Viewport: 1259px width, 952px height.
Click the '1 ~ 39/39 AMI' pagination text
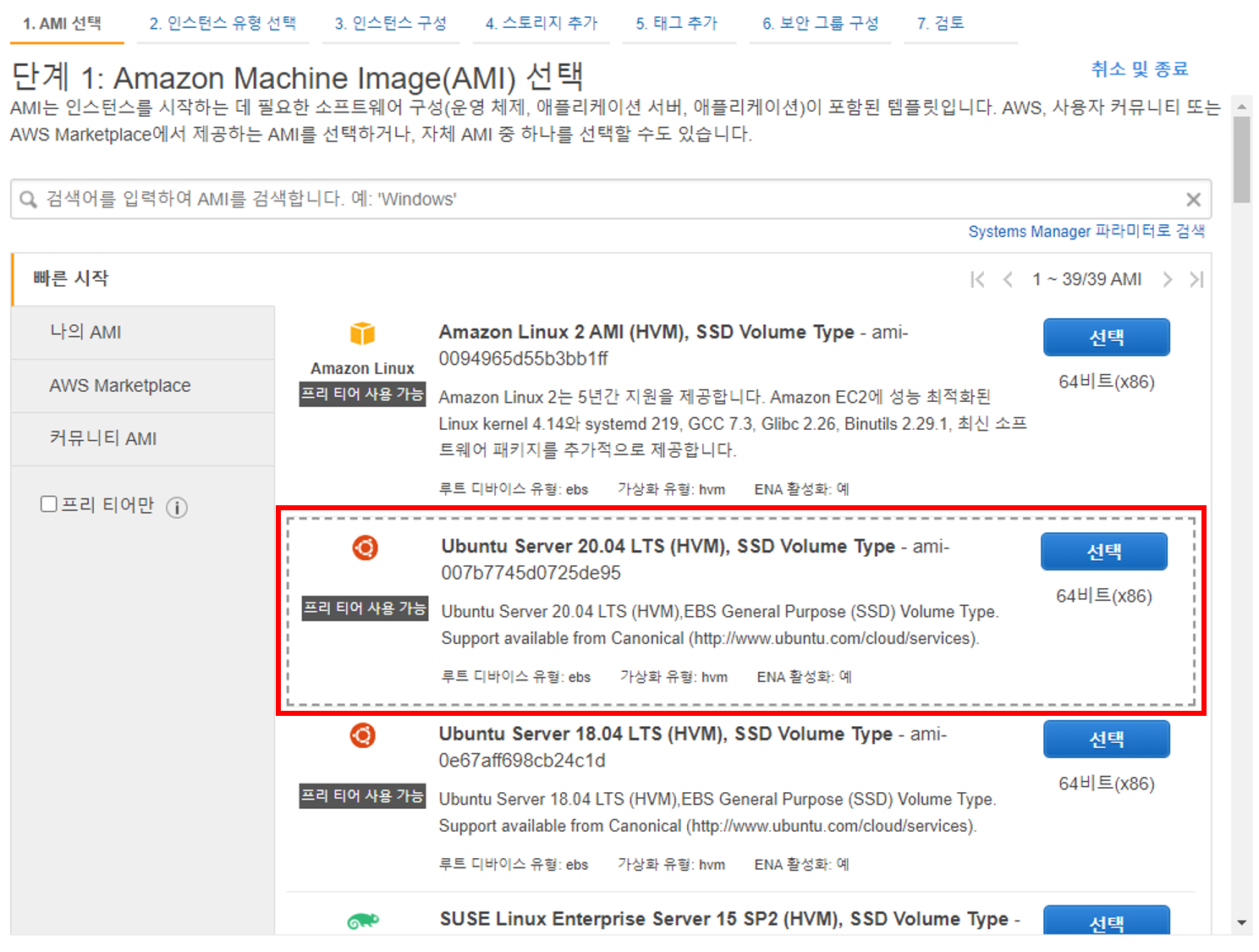coord(1086,279)
